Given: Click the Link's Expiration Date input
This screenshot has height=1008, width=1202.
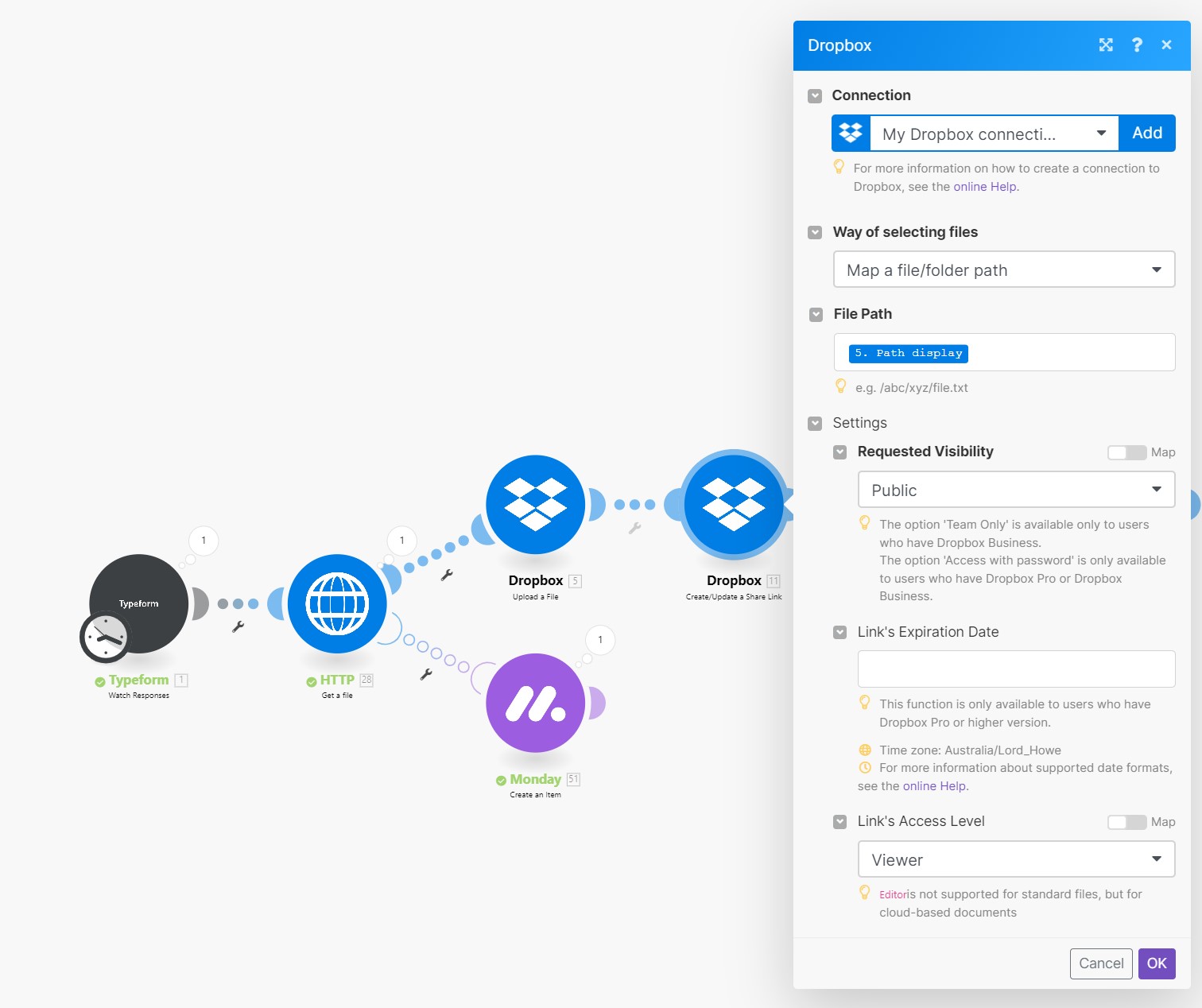Looking at the screenshot, I should [x=1016, y=669].
